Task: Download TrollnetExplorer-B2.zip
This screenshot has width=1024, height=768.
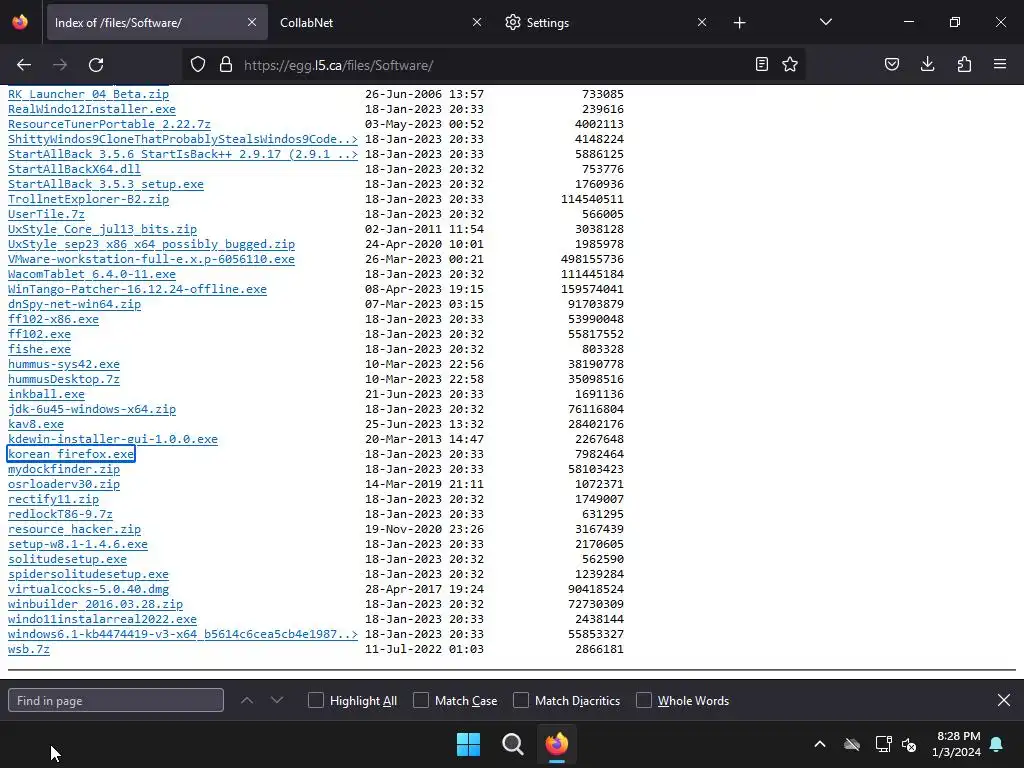Action: pyautogui.click(x=88, y=199)
